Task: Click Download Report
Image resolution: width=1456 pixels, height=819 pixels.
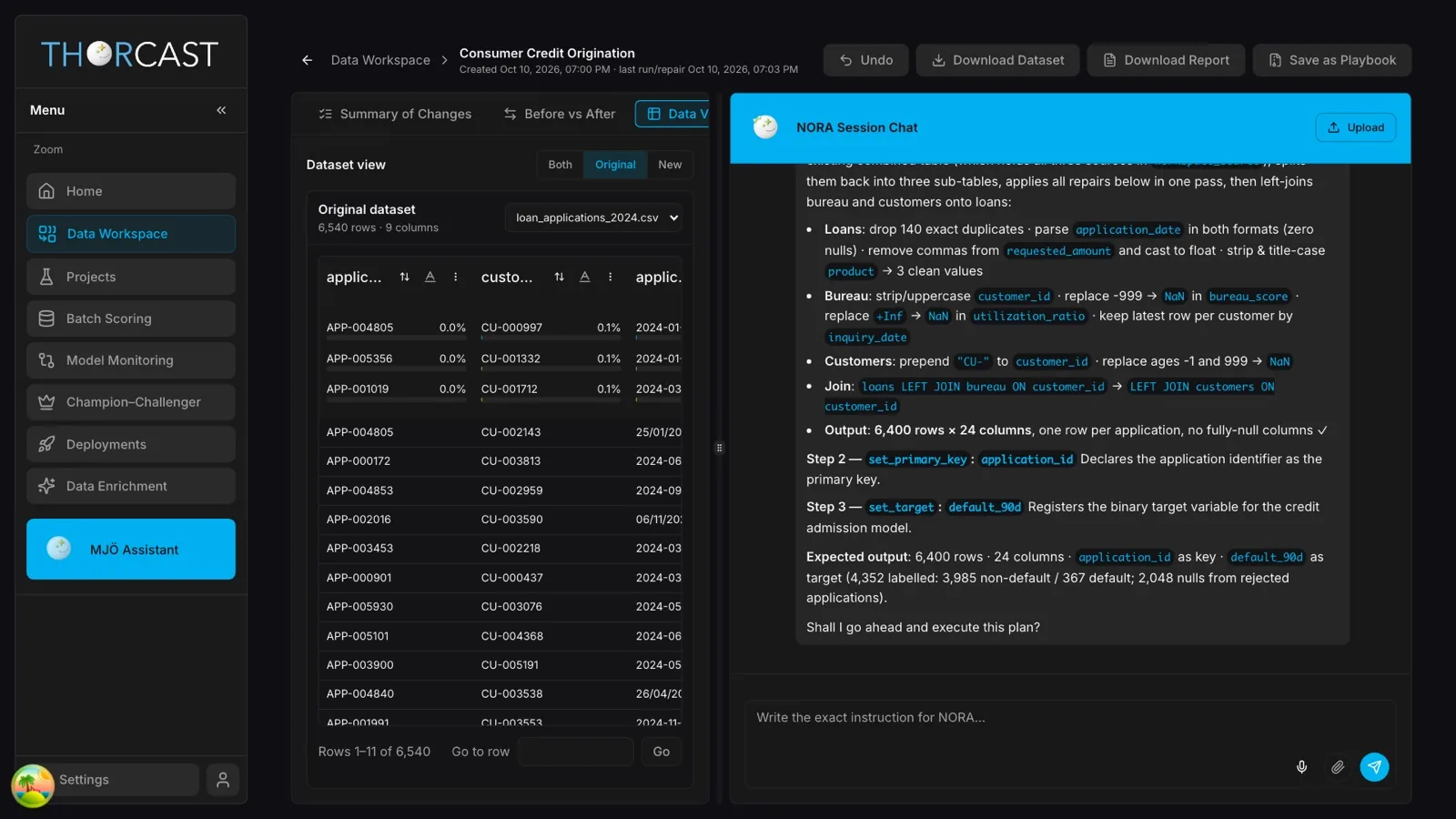Action: coord(1166,60)
